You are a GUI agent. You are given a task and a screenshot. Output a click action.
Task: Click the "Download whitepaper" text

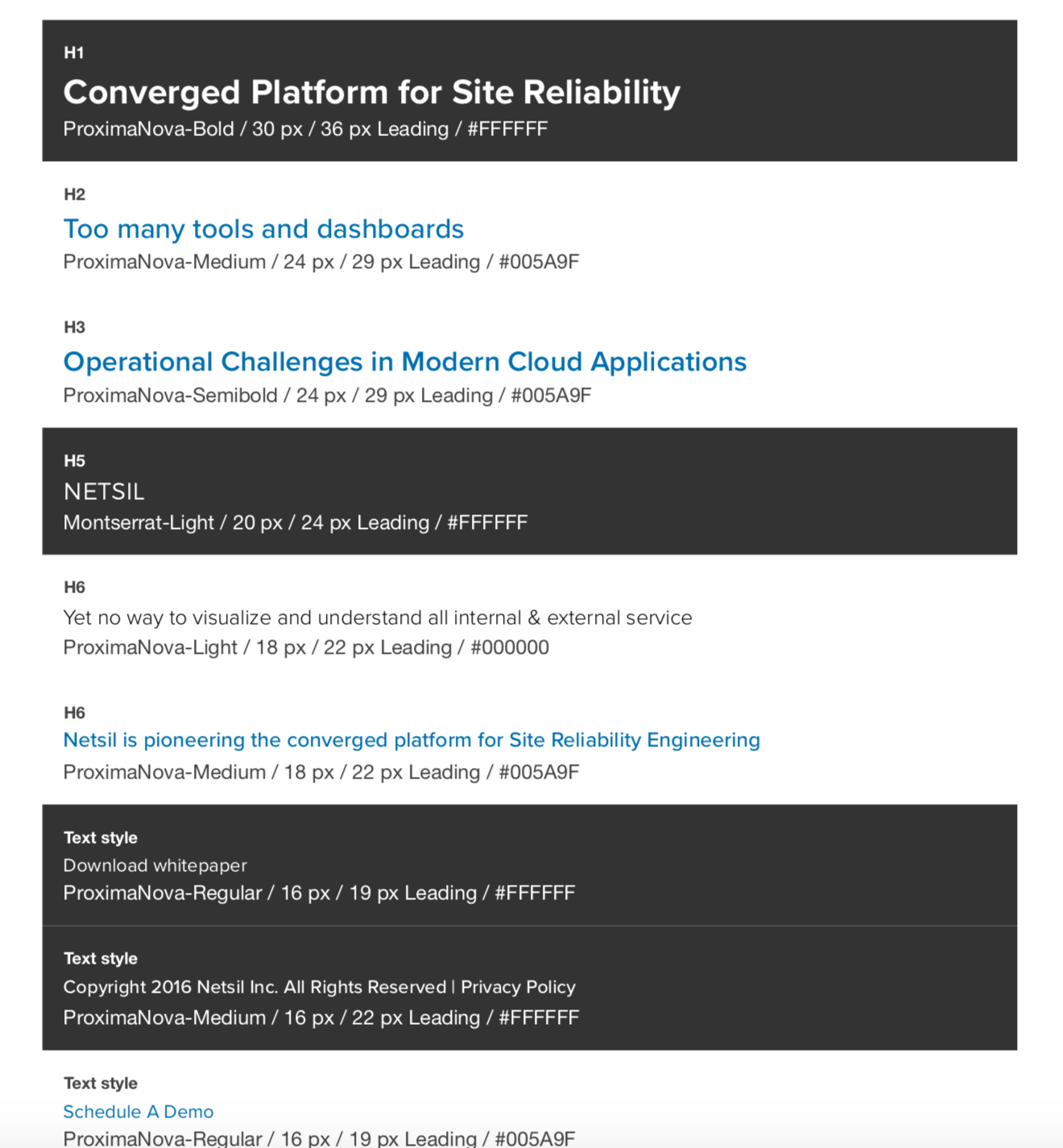(155, 865)
